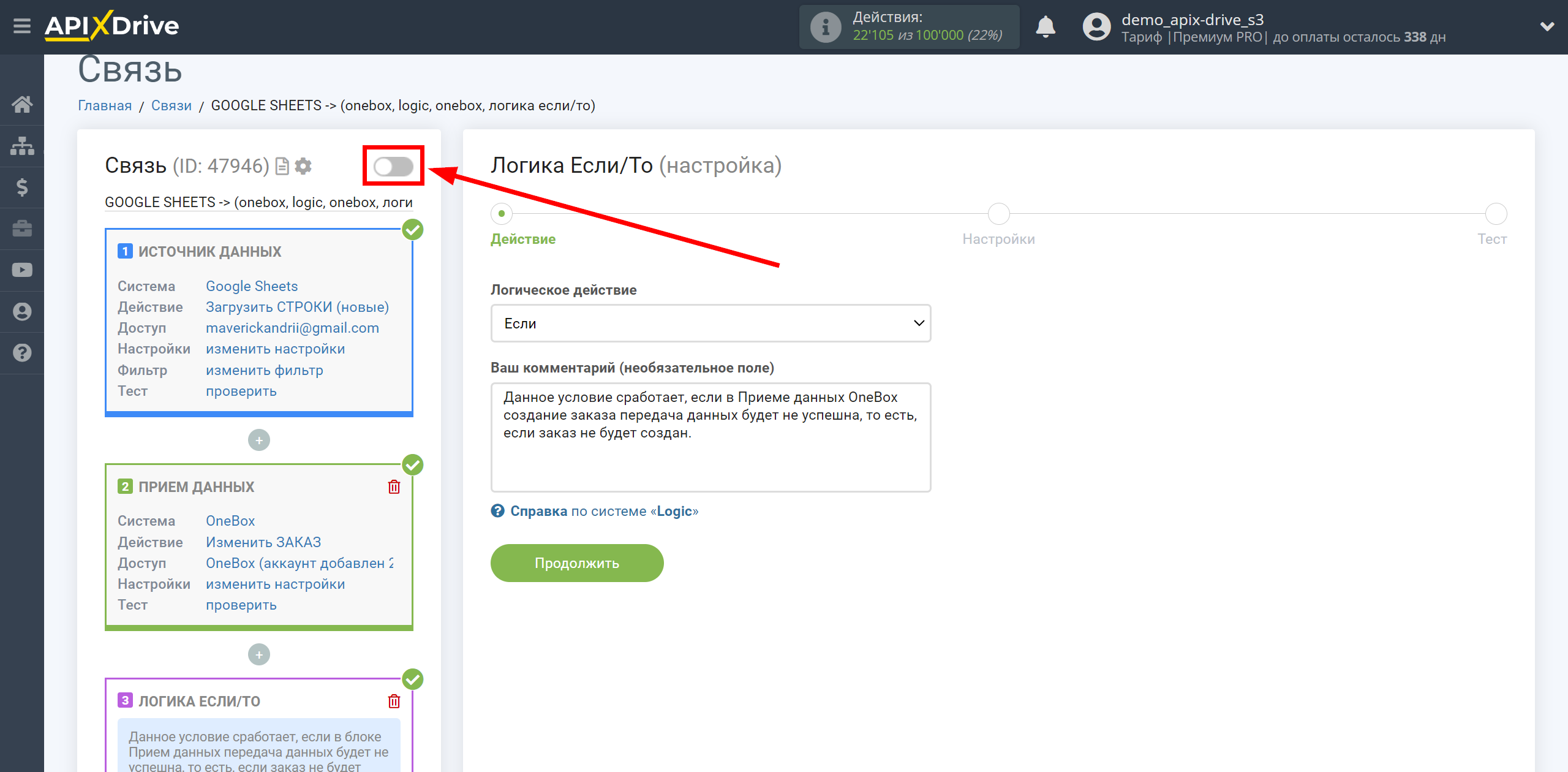
Task: Click the ИСТОЧНИК ДАННЫХ block header
Action: click(209, 252)
